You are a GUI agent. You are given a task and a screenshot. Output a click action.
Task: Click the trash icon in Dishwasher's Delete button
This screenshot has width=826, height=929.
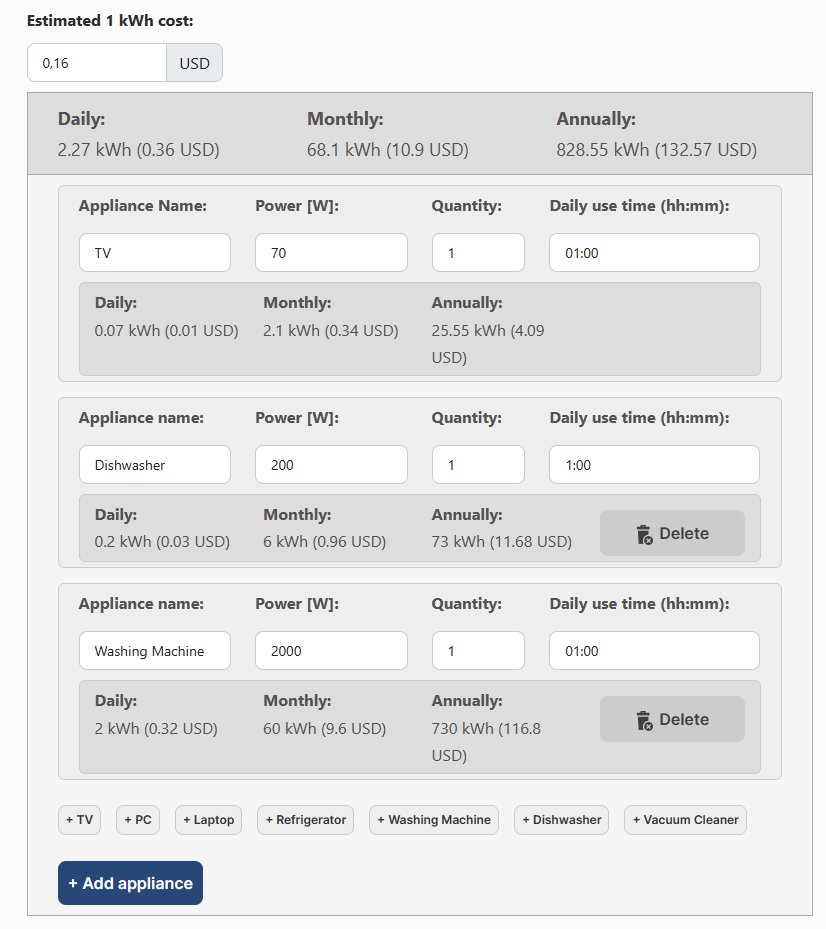[x=644, y=534]
